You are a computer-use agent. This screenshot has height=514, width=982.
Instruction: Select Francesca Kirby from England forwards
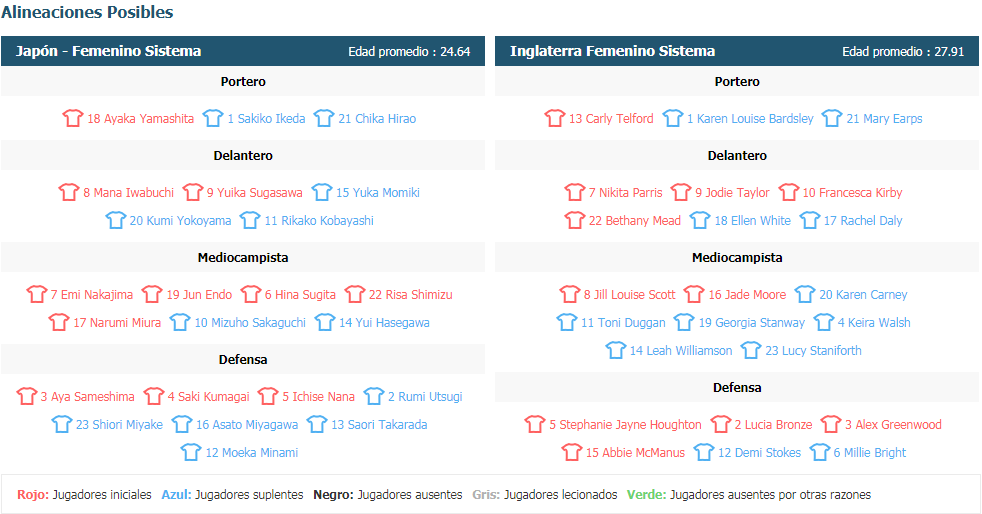pyautogui.click(x=852, y=192)
